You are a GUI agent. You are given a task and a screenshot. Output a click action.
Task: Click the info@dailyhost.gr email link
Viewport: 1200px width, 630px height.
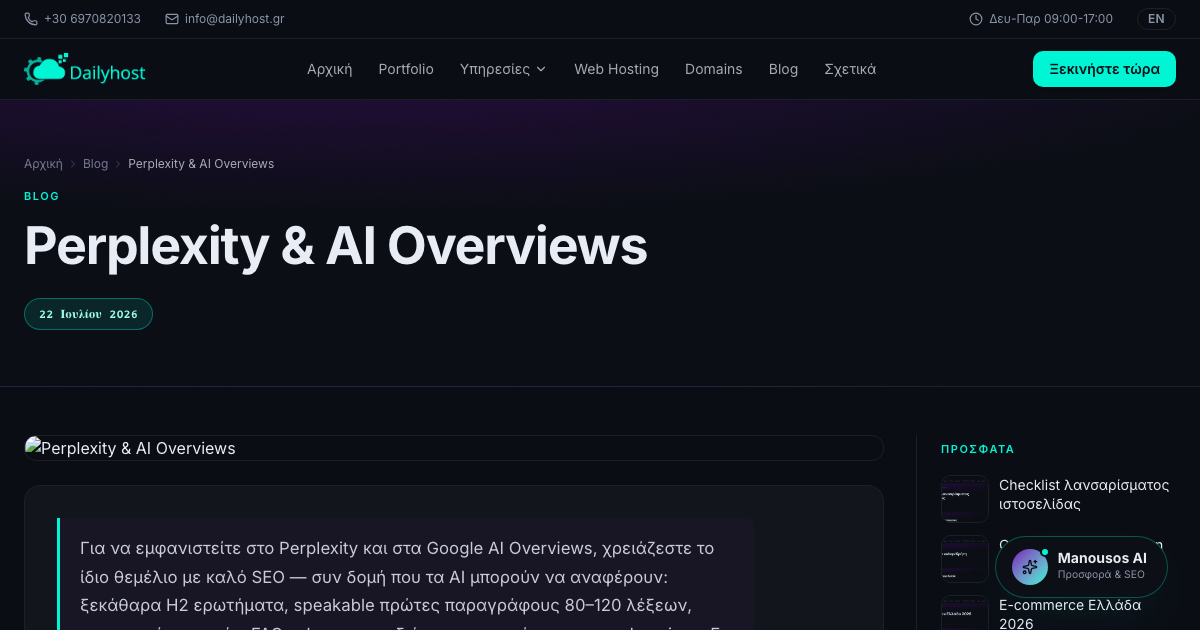[234, 19]
